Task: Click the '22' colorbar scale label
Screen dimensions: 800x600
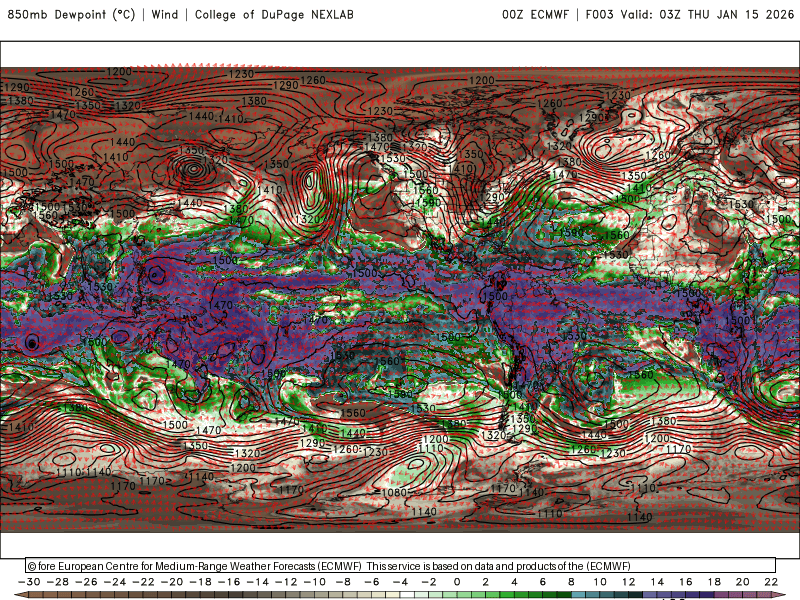Action: point(771,582)
